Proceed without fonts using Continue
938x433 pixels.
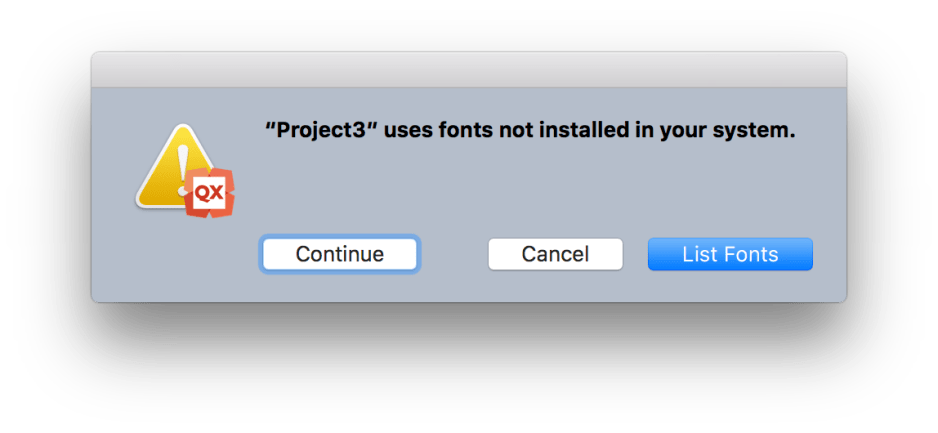339,254
